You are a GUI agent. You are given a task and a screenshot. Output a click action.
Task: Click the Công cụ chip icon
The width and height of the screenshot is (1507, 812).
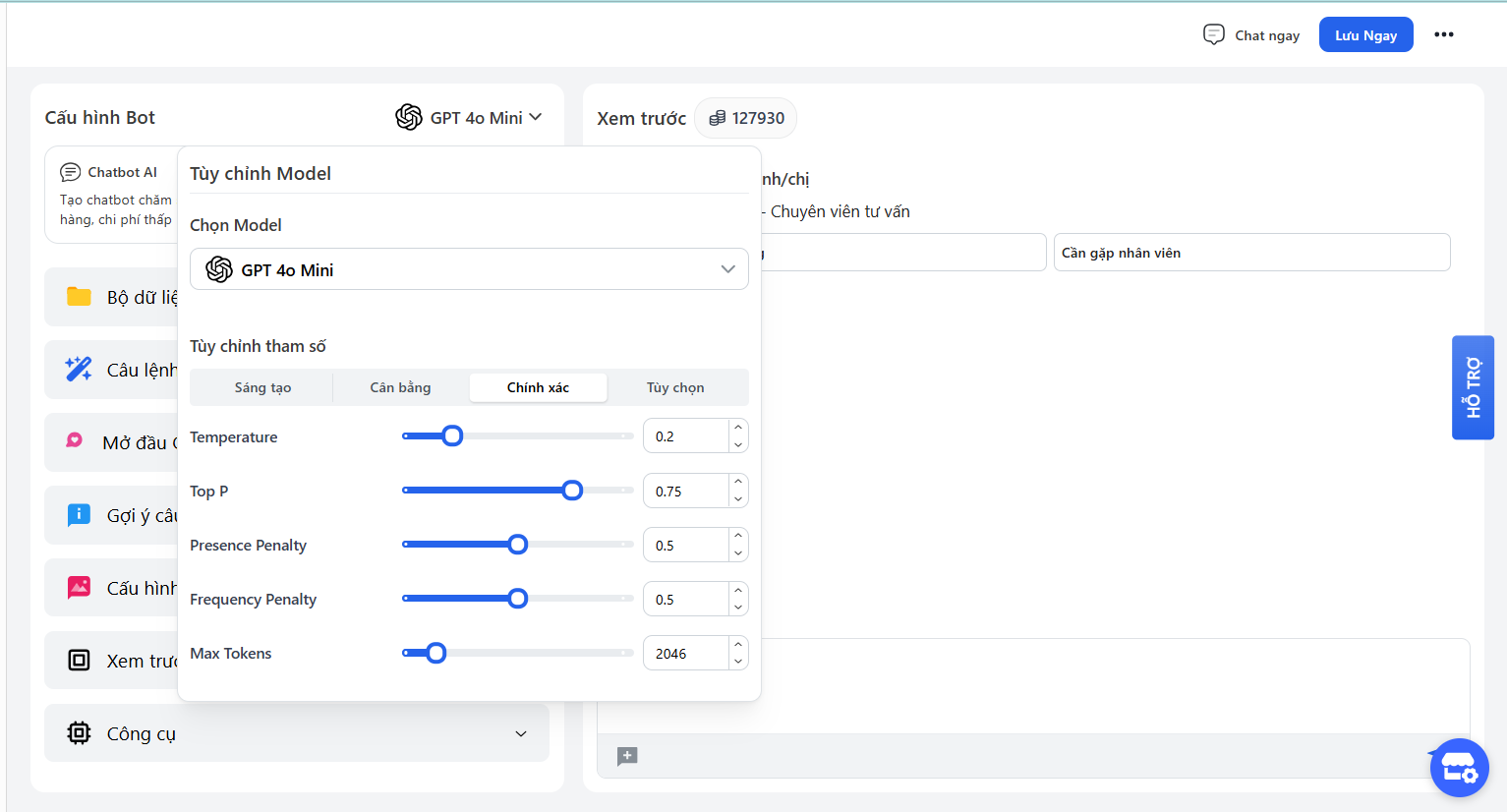pos(79,733)
